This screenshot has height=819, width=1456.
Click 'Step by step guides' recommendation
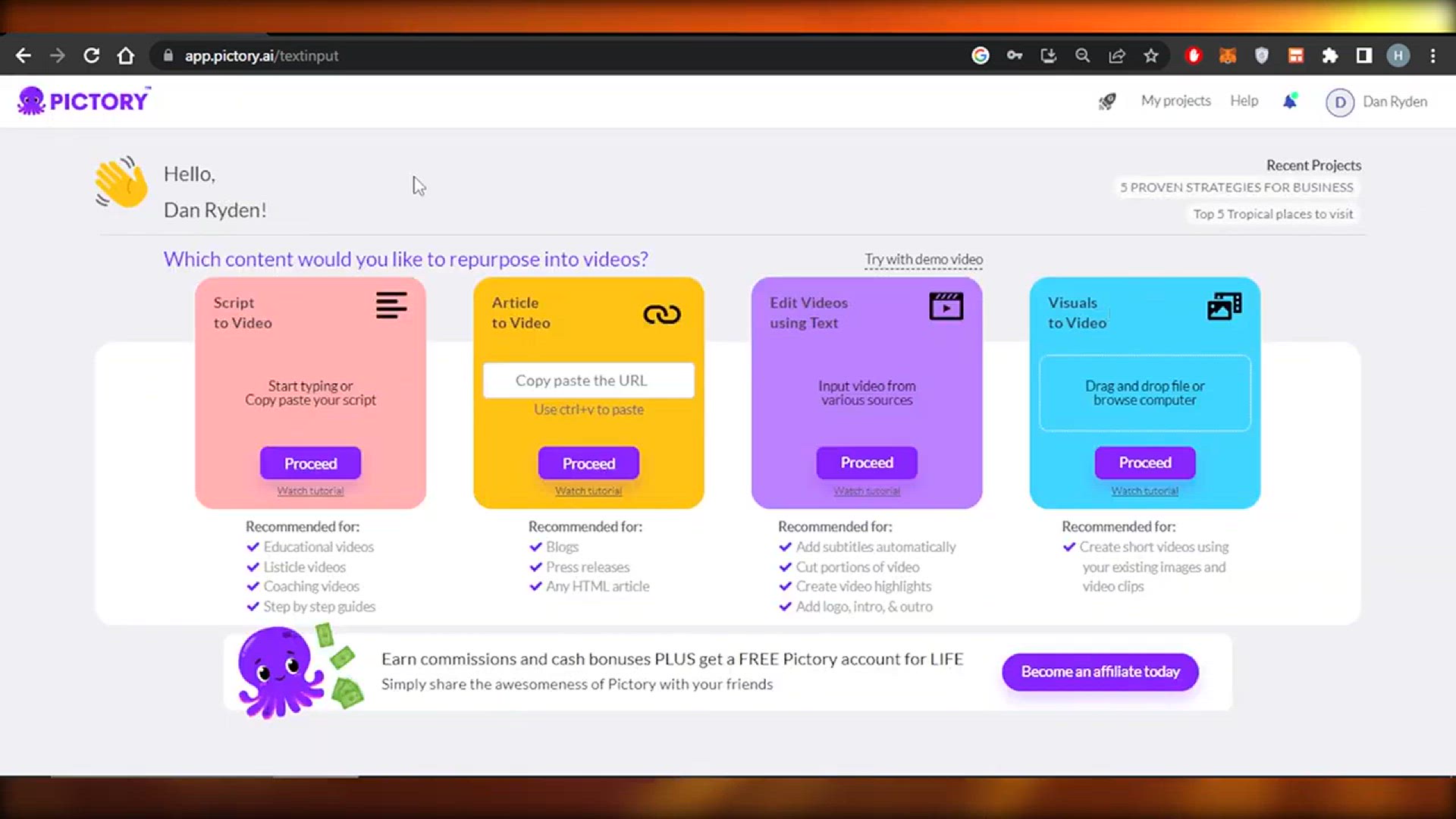pos(319,607)
